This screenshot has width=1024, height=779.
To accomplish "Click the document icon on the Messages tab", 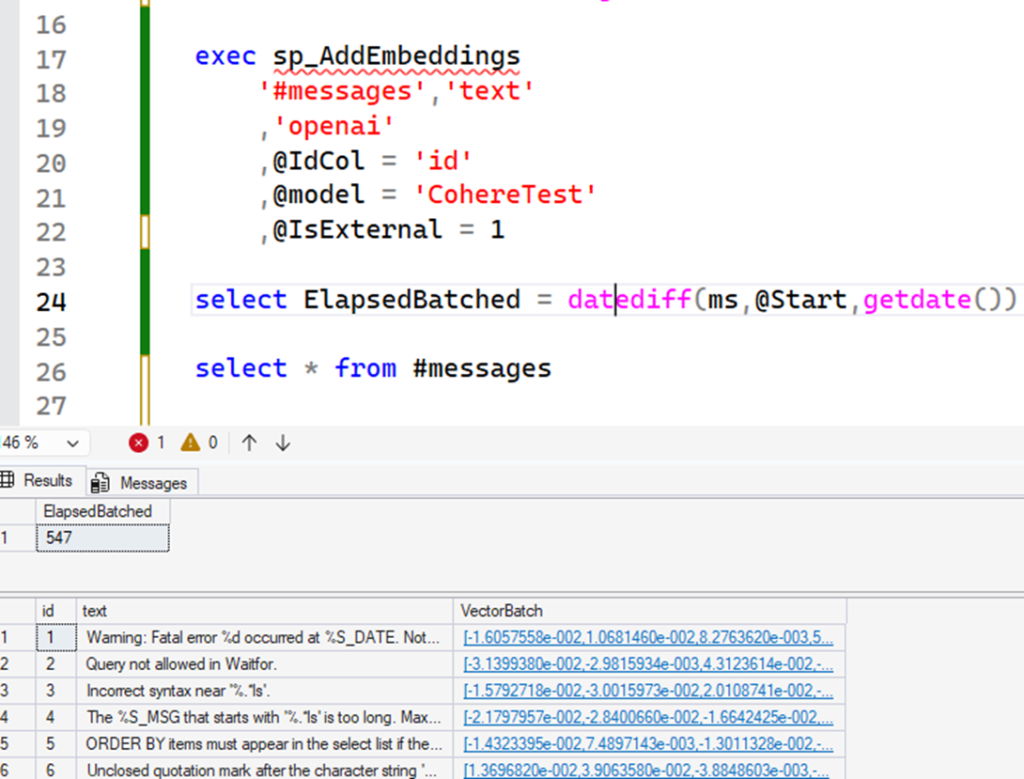I will [x=99, y=481].
